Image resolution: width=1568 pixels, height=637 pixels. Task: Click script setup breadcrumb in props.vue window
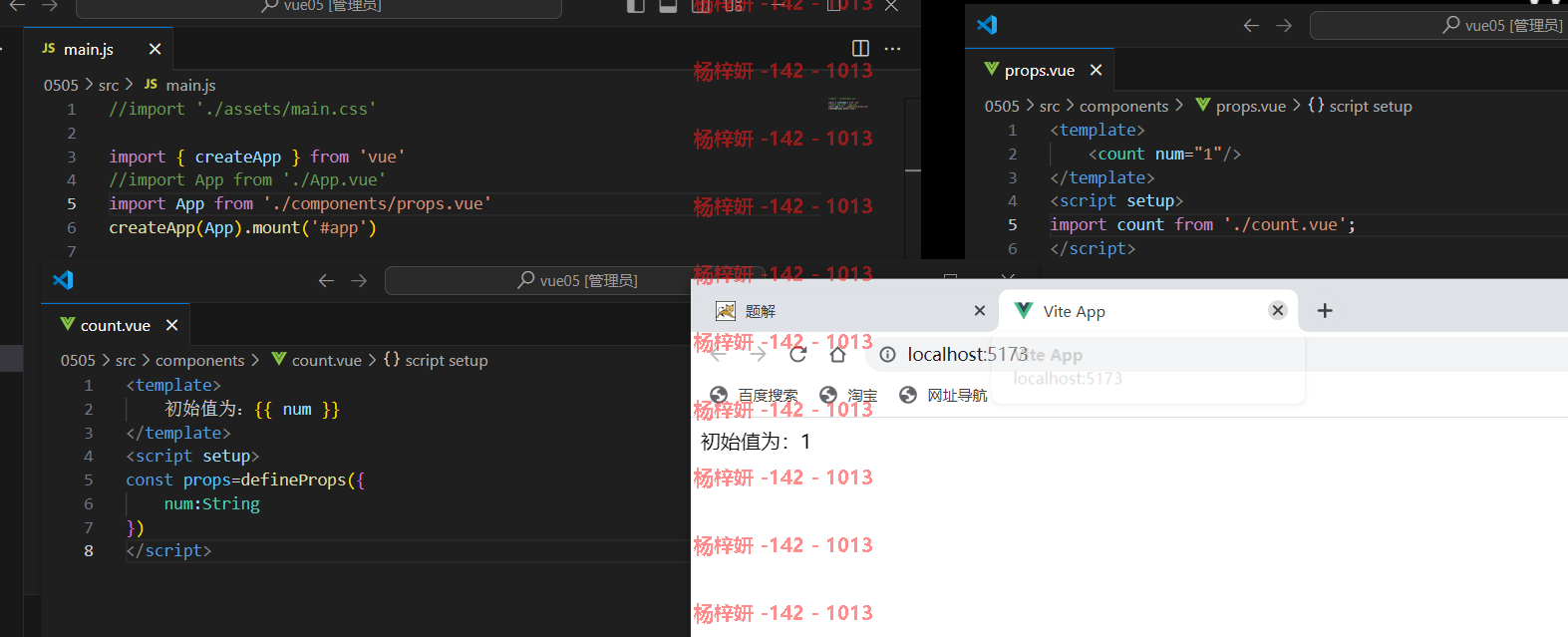point(1360,106)
